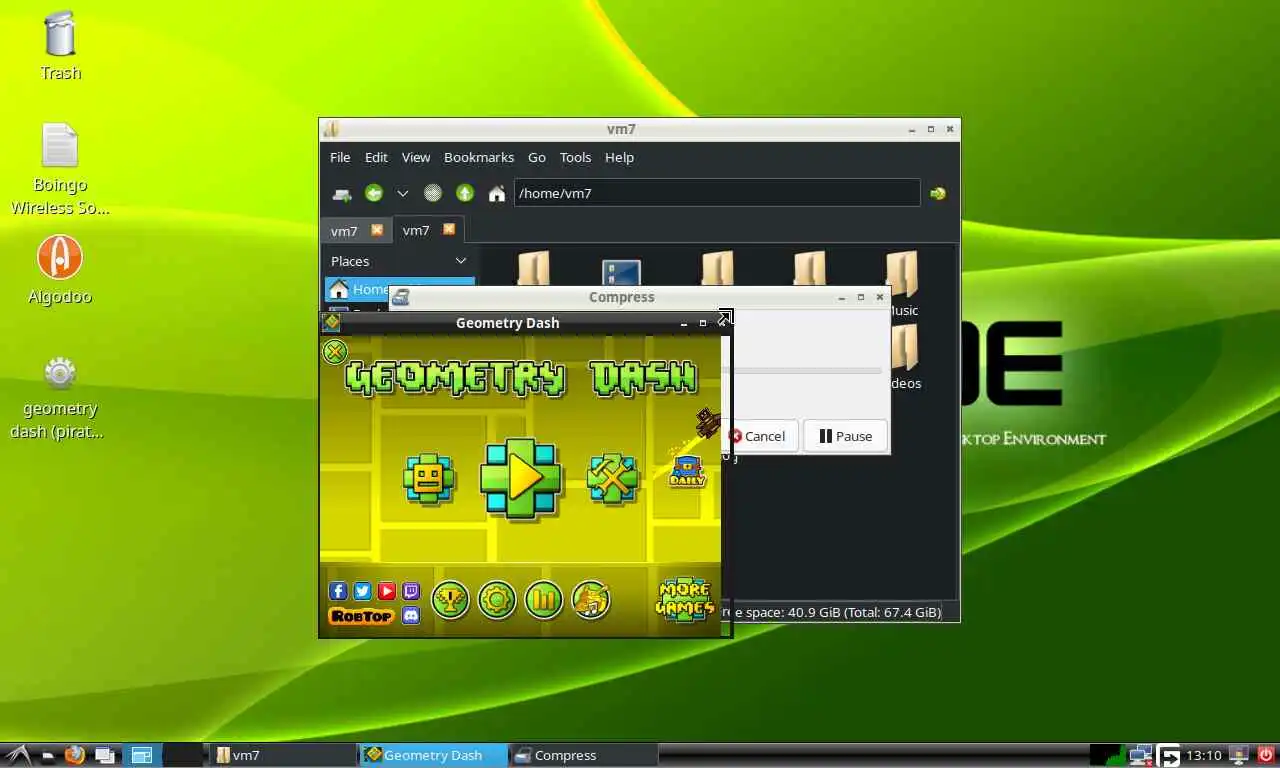Start playing with the big Play button
This screenshot has height=768, width=1280.
click(519, 478)
